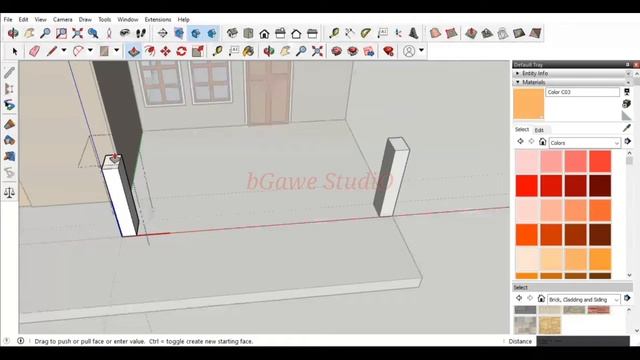Click Display secondary selection pane button
Screen dimensions: 640x360
tap(627, 92)
